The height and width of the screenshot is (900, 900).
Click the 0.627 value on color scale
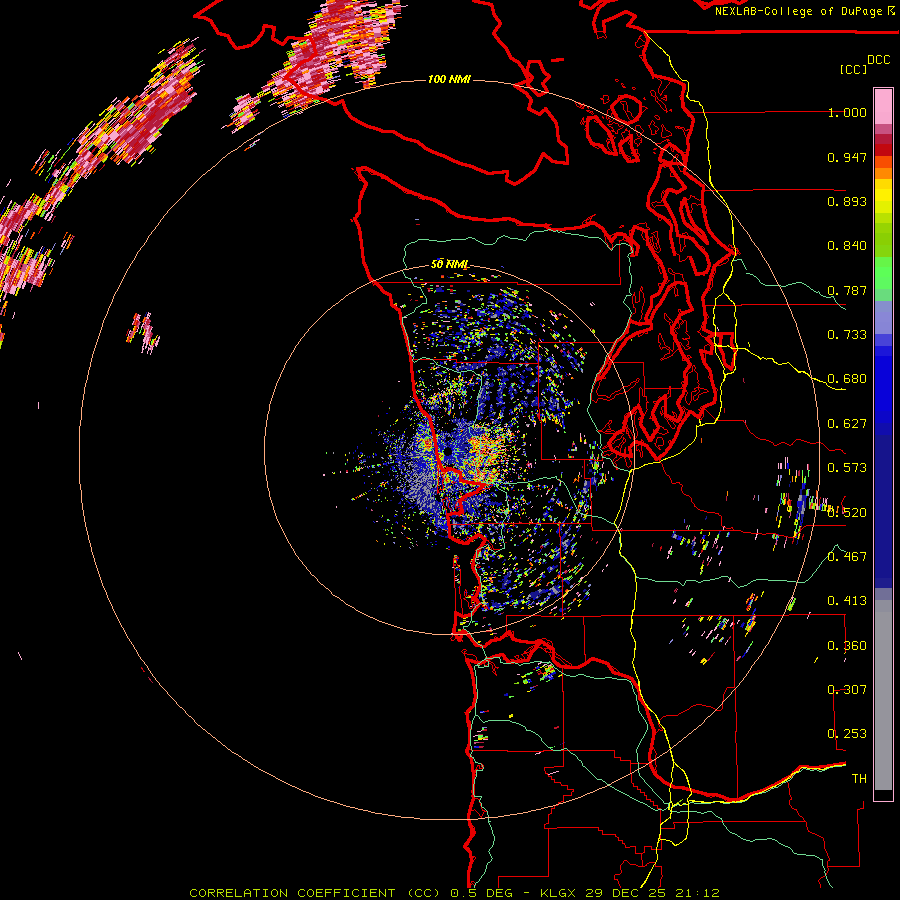(847, 424)
